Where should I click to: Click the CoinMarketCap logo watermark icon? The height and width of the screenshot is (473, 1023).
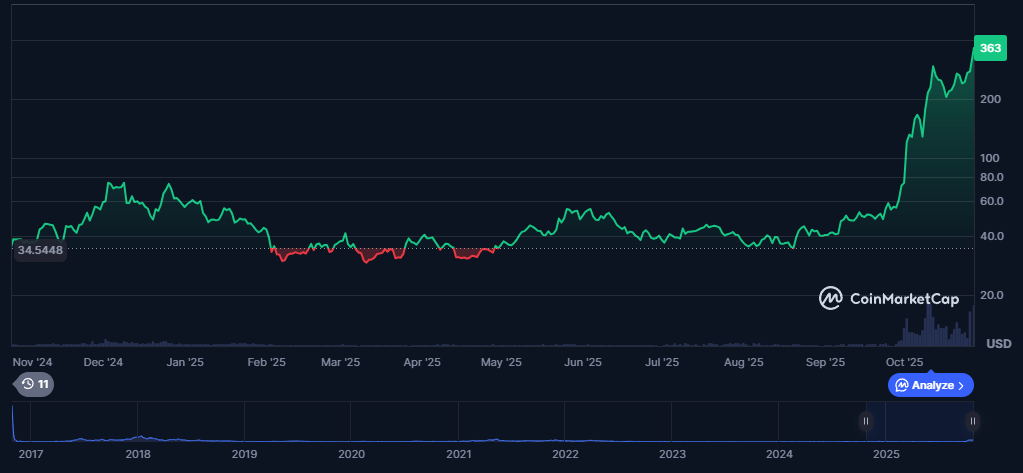[831, 298]
